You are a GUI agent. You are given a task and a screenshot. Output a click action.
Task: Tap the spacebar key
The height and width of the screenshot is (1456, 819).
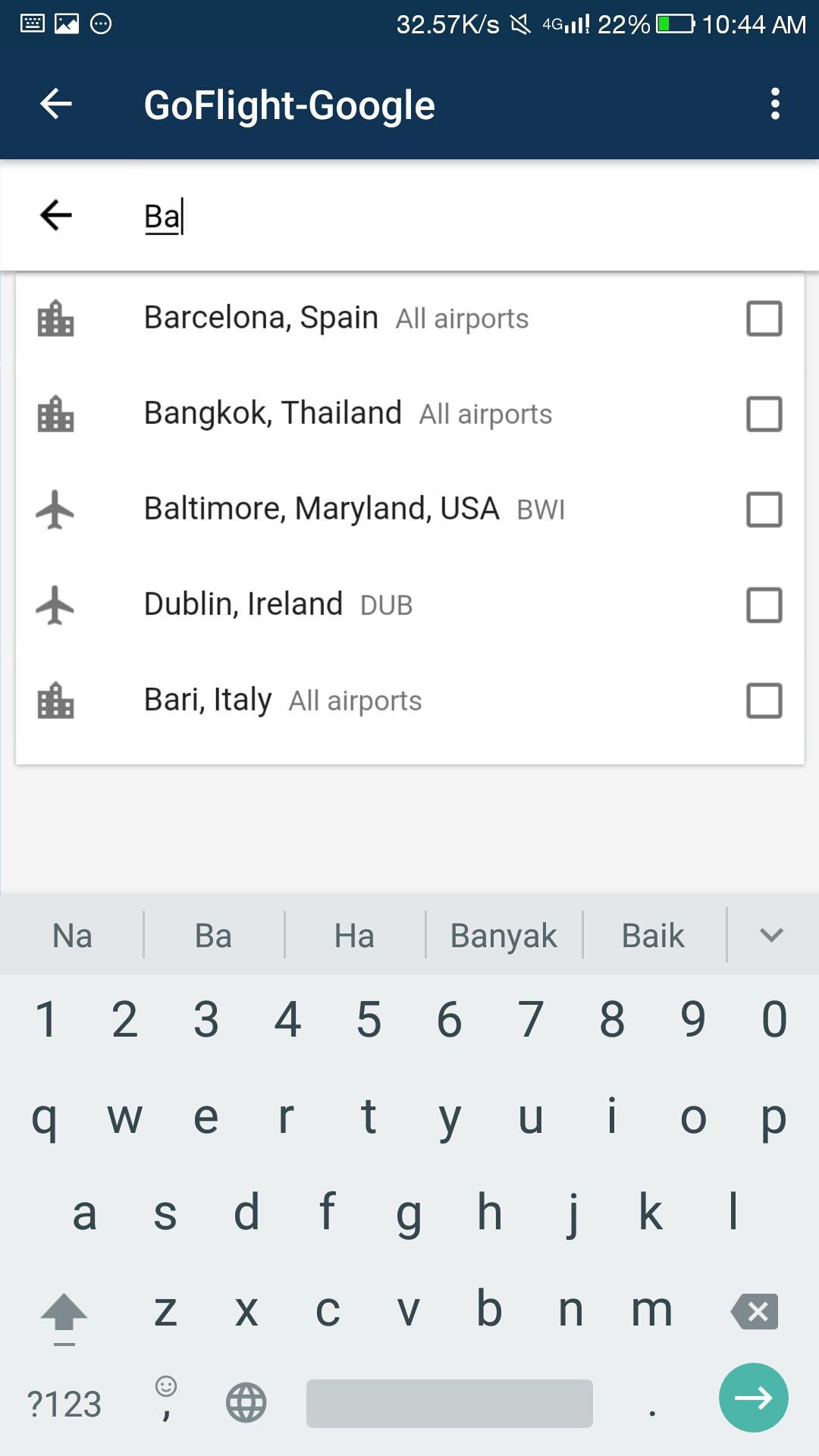click(x=450, y=1403)
